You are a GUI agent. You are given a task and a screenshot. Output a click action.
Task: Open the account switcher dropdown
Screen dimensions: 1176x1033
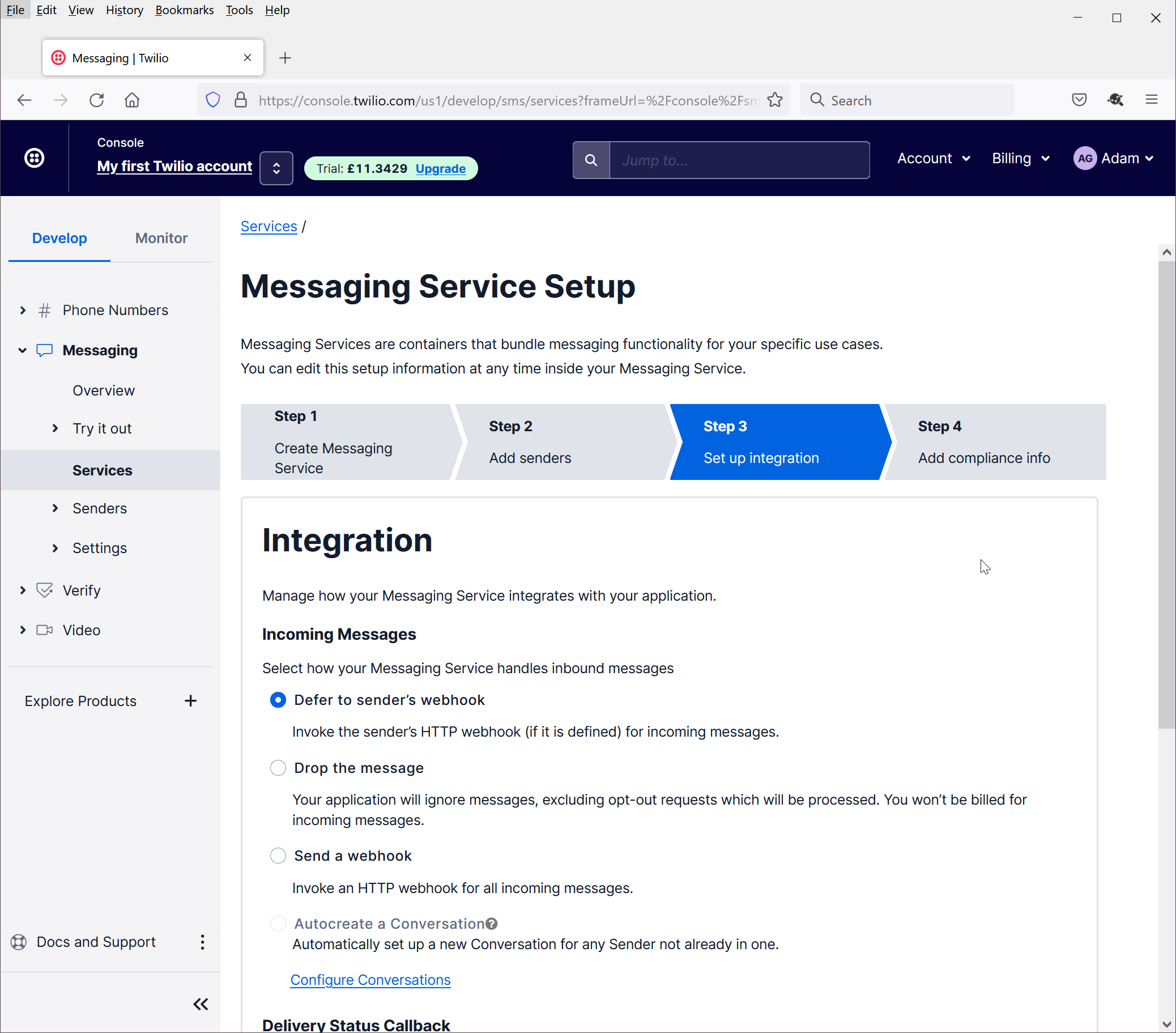276,168
